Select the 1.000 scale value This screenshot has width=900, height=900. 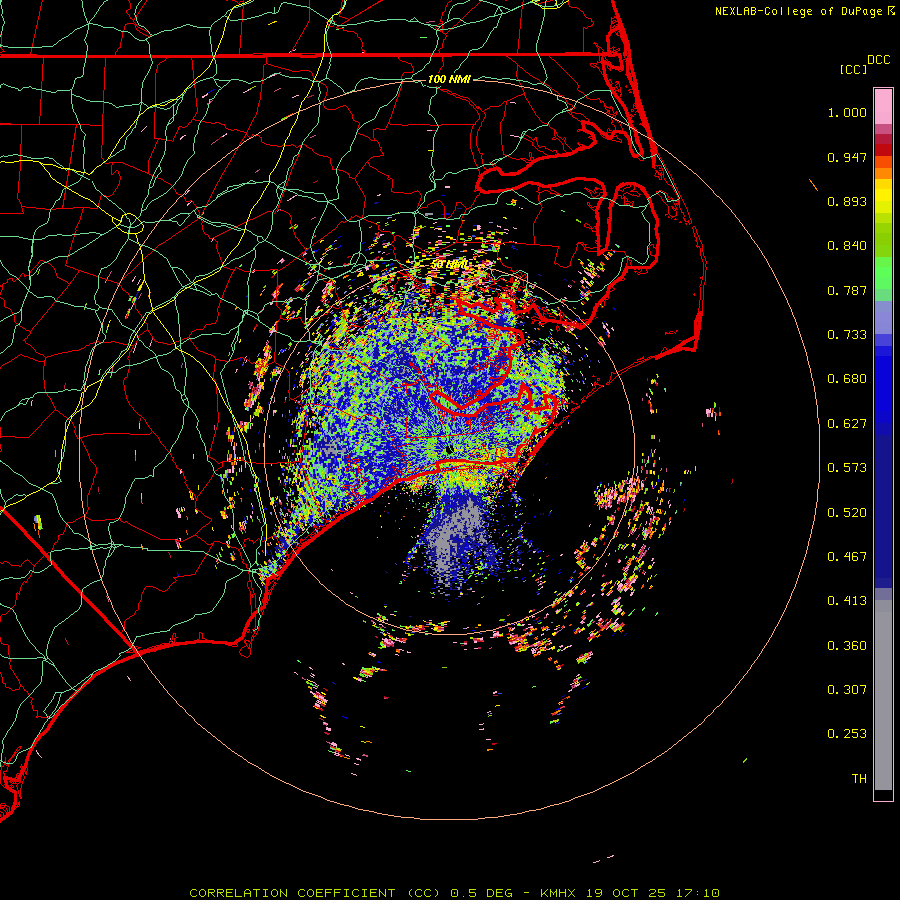click(x=847, y=112)
